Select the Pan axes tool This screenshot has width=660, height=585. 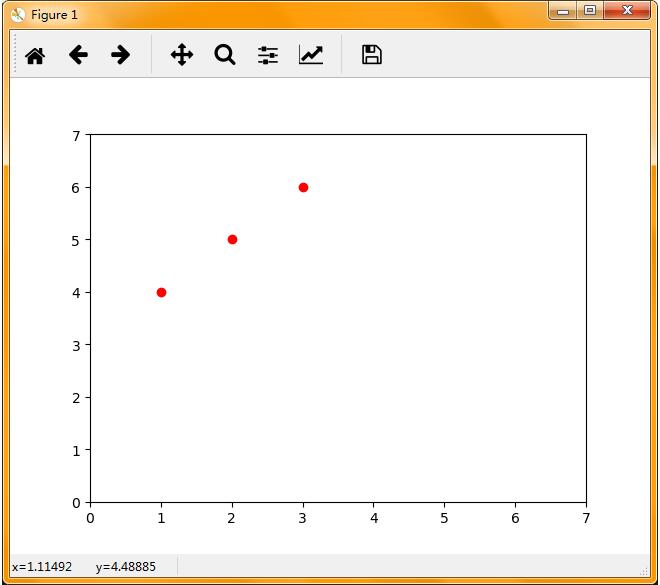182,55
